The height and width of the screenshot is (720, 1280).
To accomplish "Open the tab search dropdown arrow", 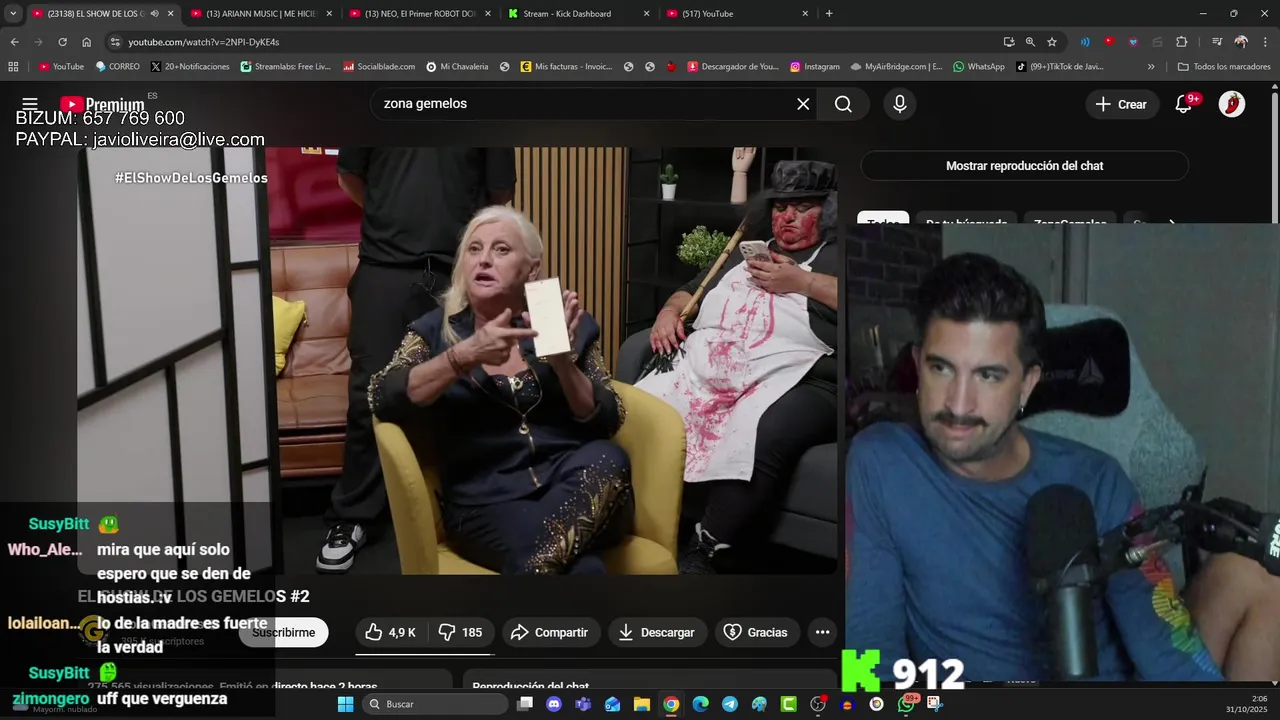I will 13,14.
